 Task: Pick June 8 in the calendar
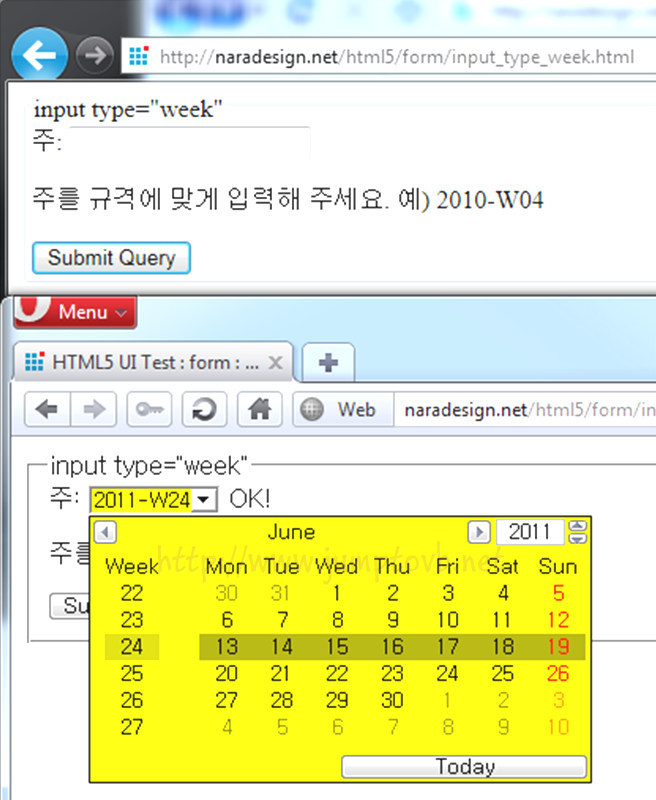(x=337, y=620)
